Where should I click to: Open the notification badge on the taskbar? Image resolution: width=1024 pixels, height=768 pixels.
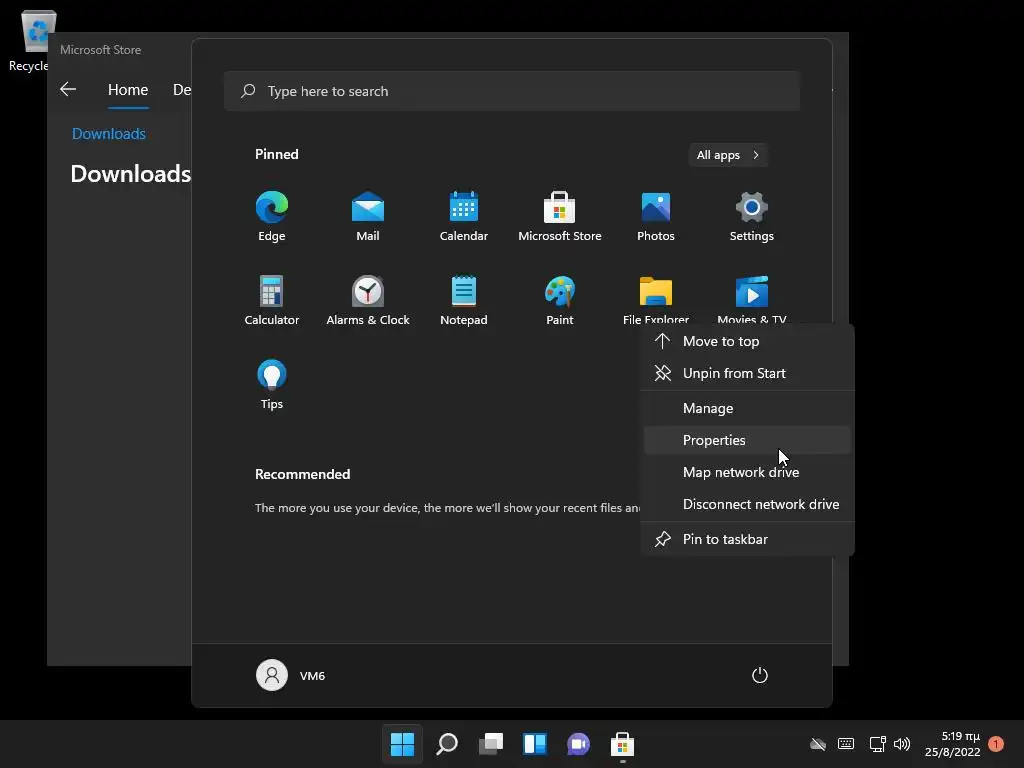[996, 744]
